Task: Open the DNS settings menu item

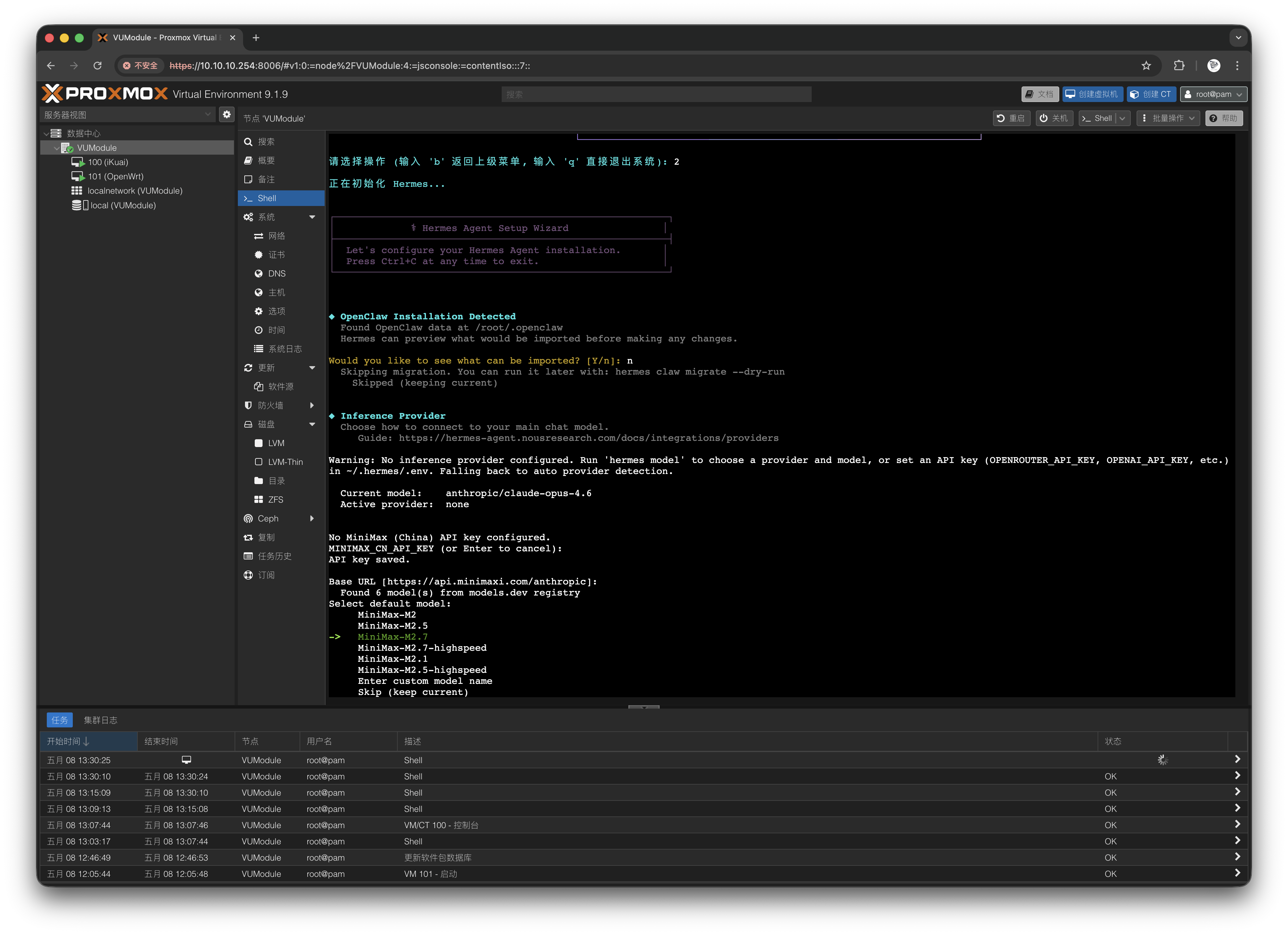Action: coord(277,274)
